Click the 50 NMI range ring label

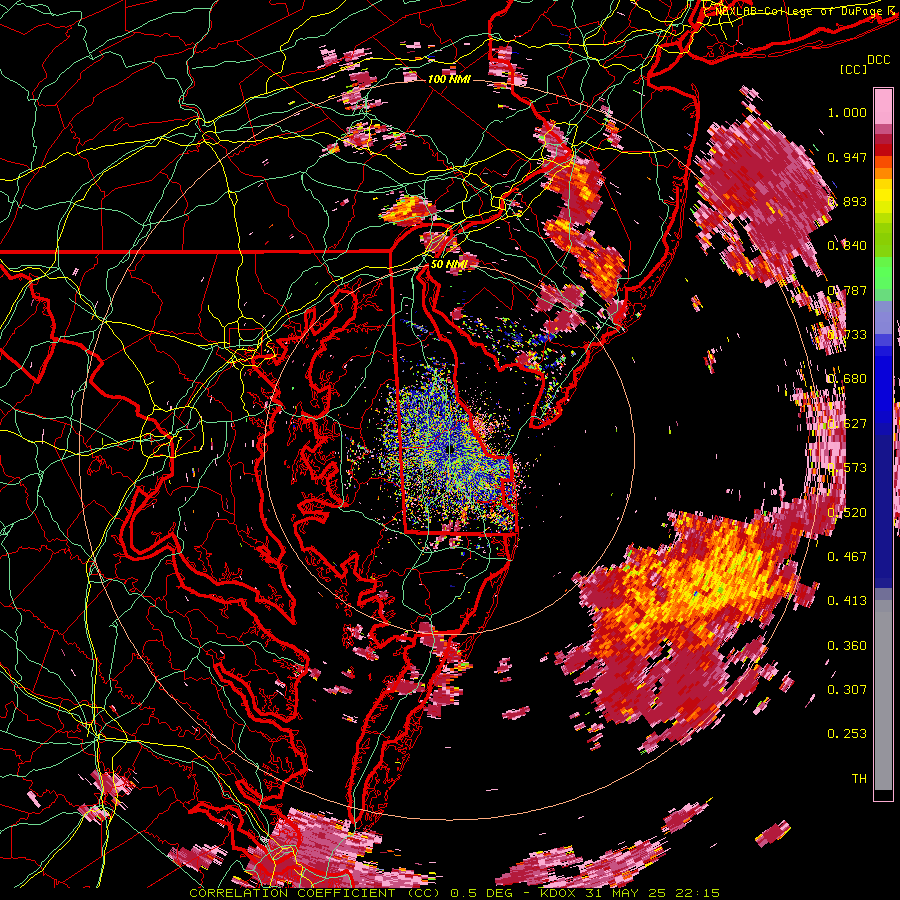click(x=449, y=264)
